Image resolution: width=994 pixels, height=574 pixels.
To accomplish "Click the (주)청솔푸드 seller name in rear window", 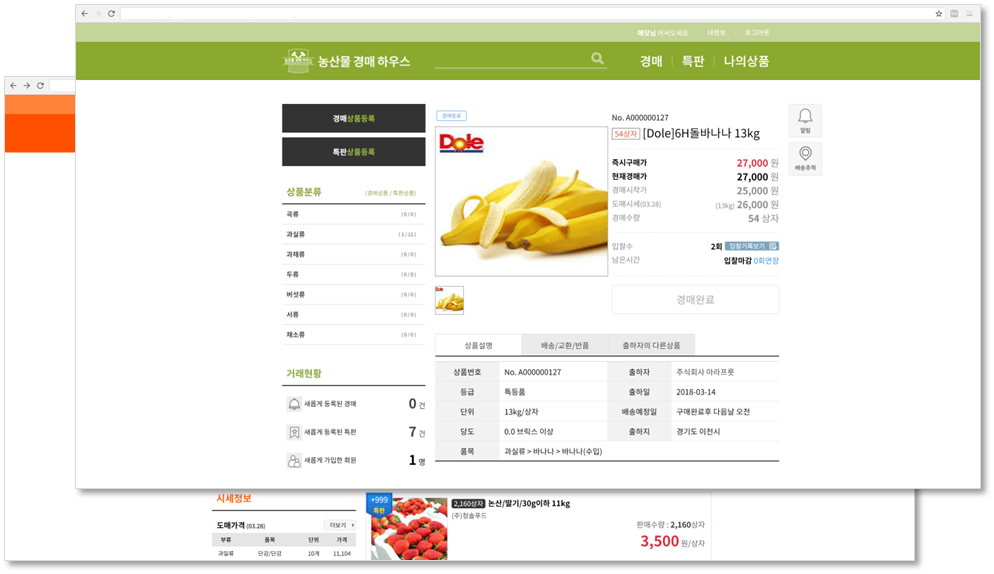I will coord(469,516).
